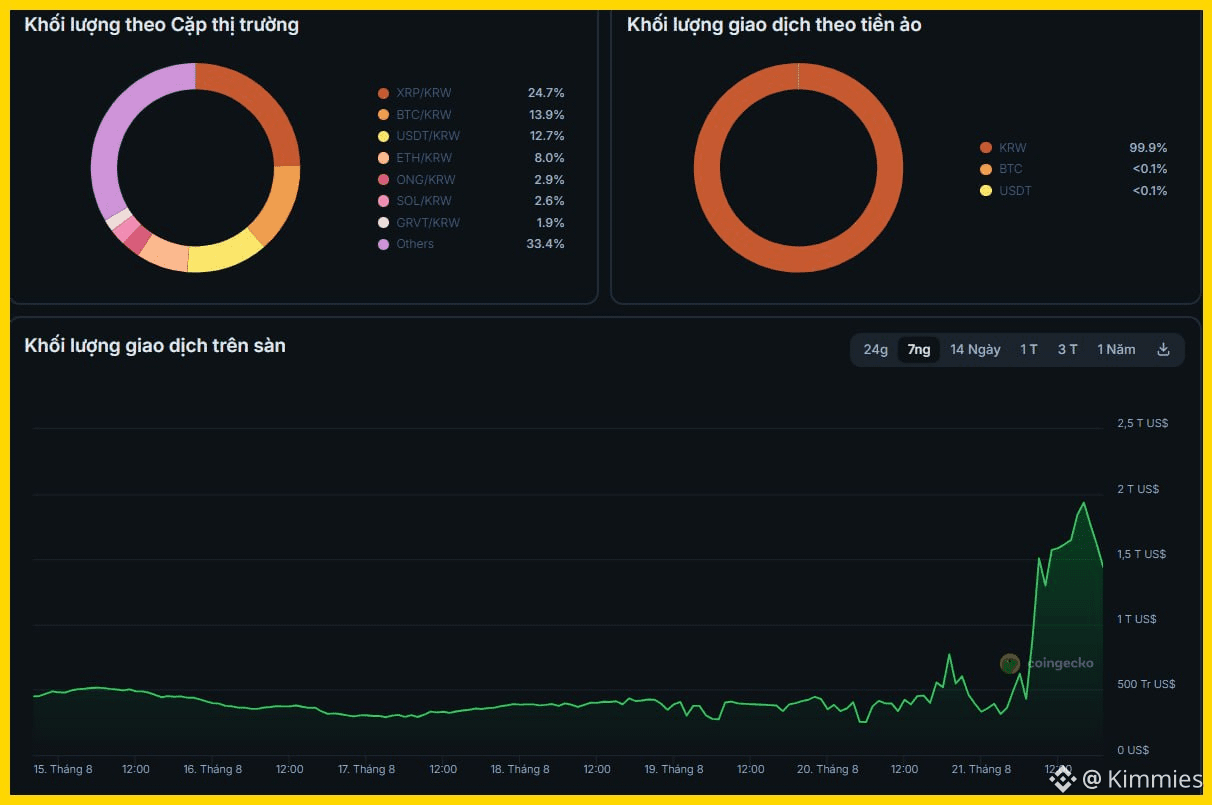1212x805 pixels.
Task: Select the Others legend label
Action: point(415,244)
